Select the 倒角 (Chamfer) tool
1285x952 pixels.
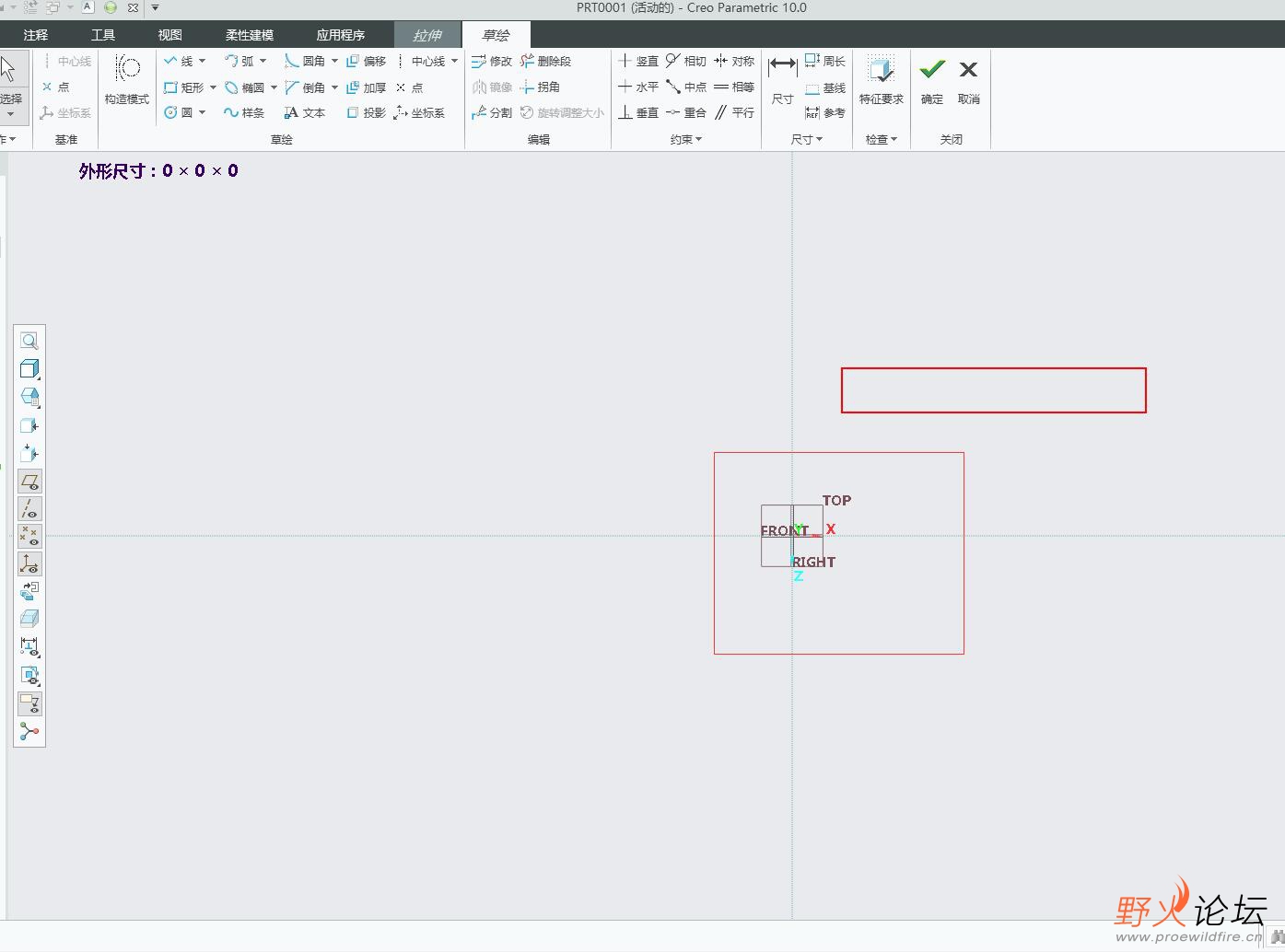coord(305,87)
